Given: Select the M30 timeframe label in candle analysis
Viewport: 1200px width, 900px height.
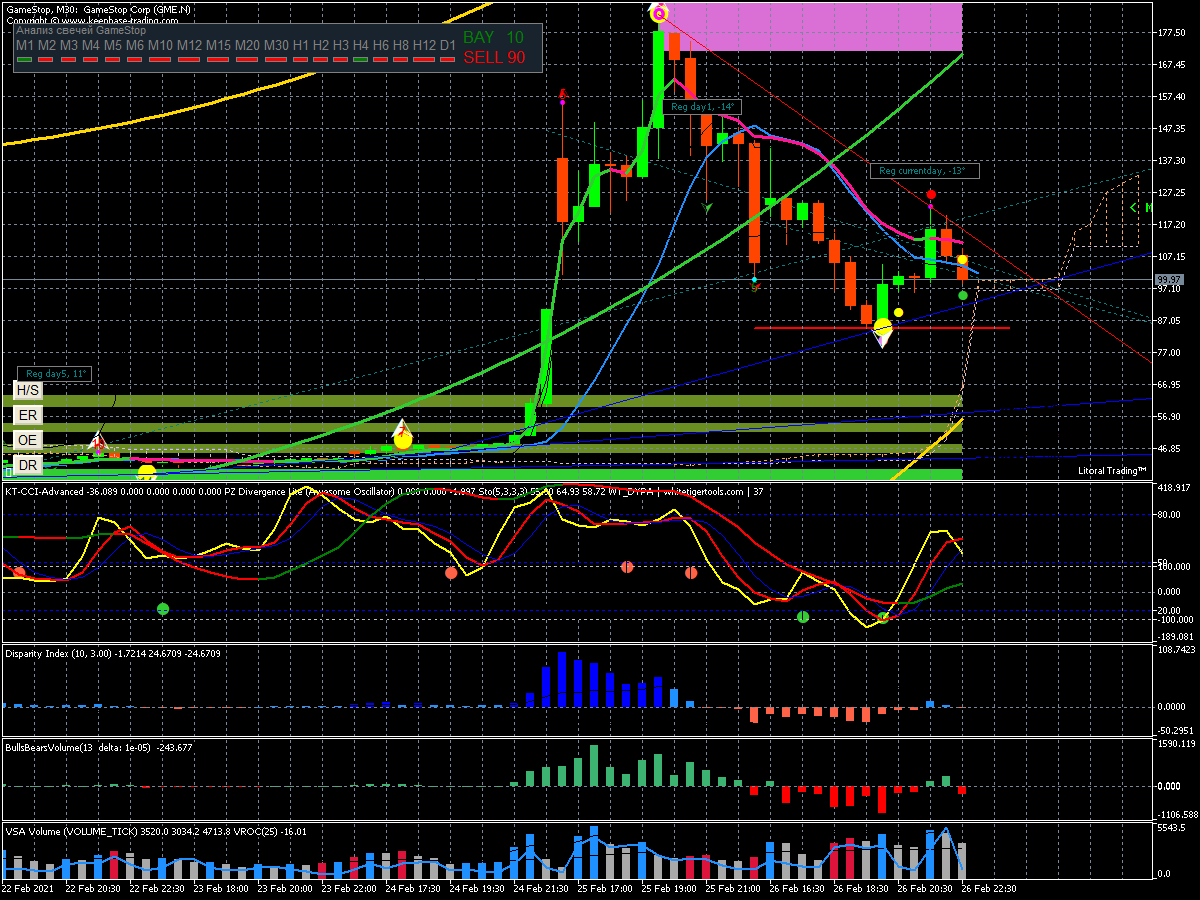Looking at the screenshot, I should click(277, 46).
